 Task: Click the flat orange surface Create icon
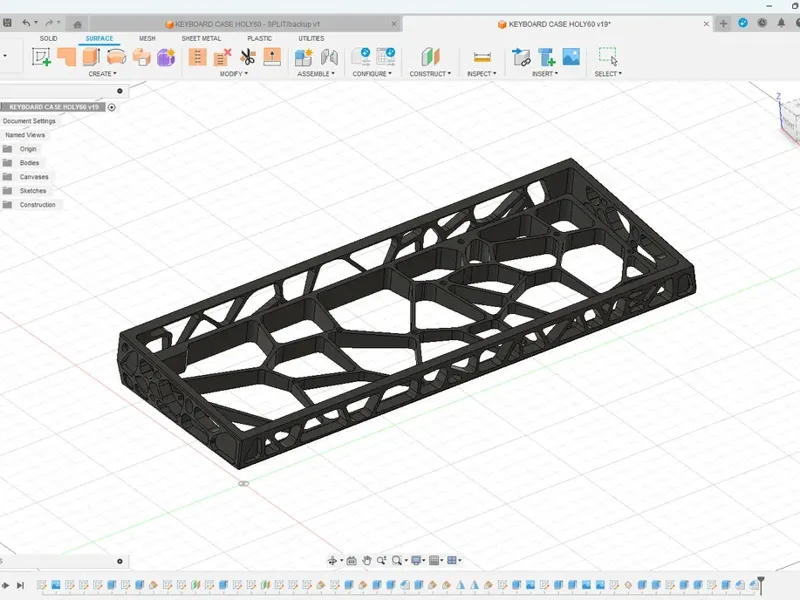pos(67,57)
